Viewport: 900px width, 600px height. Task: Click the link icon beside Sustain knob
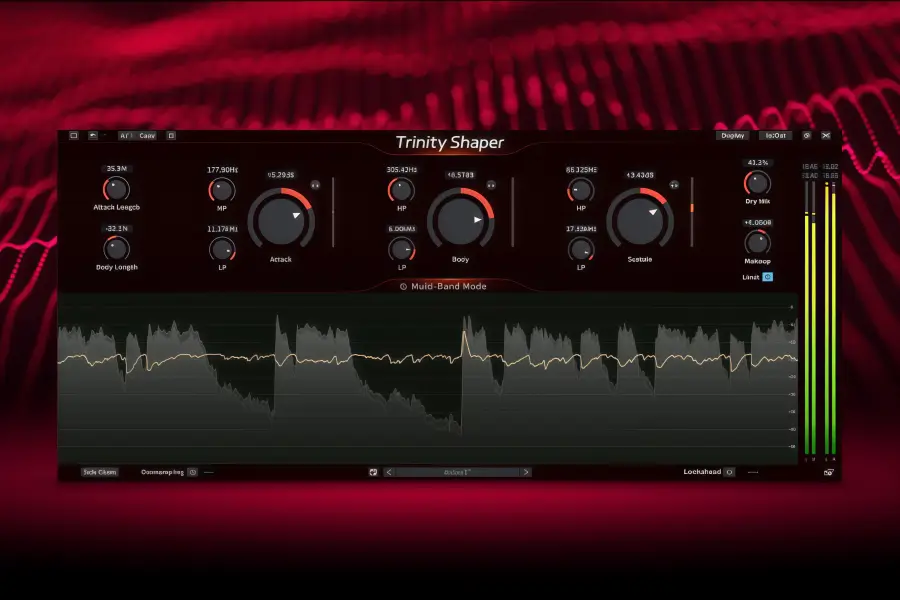(x=674, y=184)
